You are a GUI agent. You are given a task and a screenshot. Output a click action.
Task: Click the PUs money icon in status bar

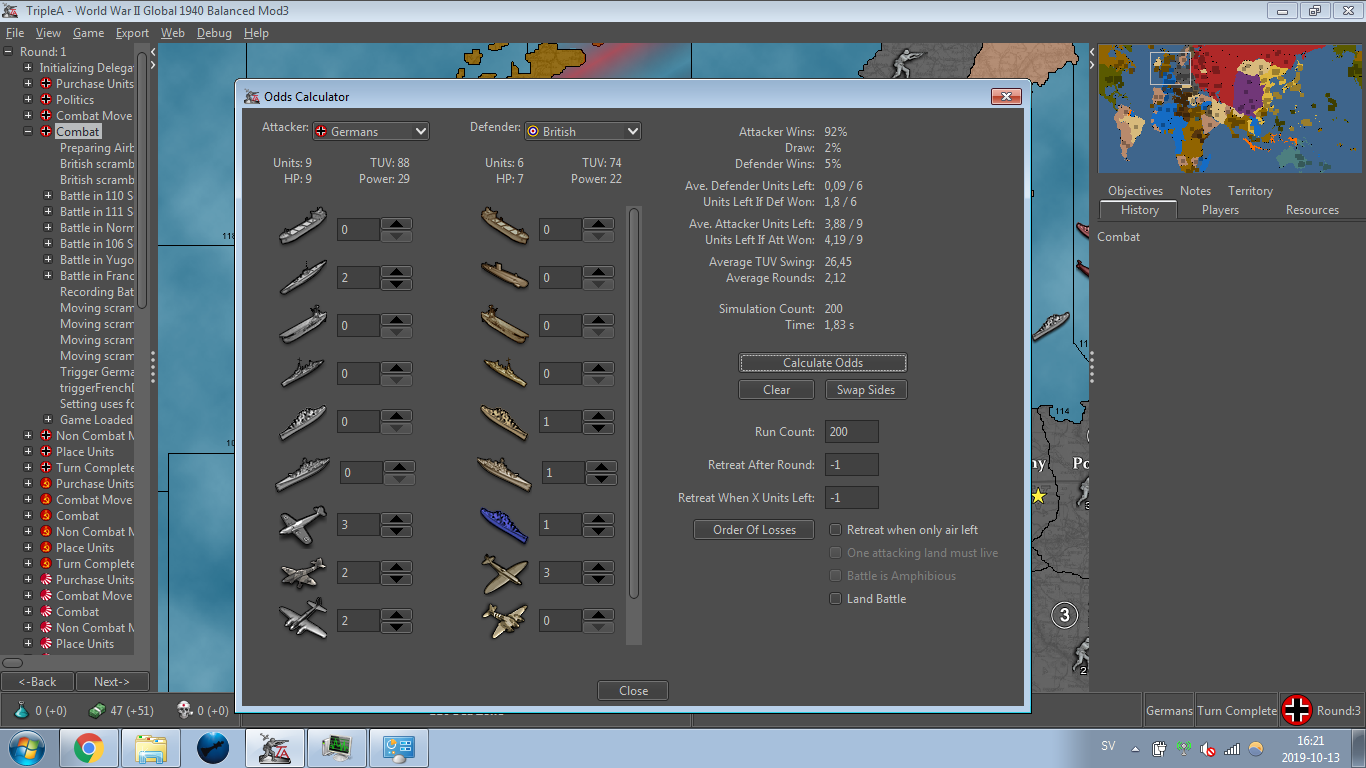click(96, 710)
